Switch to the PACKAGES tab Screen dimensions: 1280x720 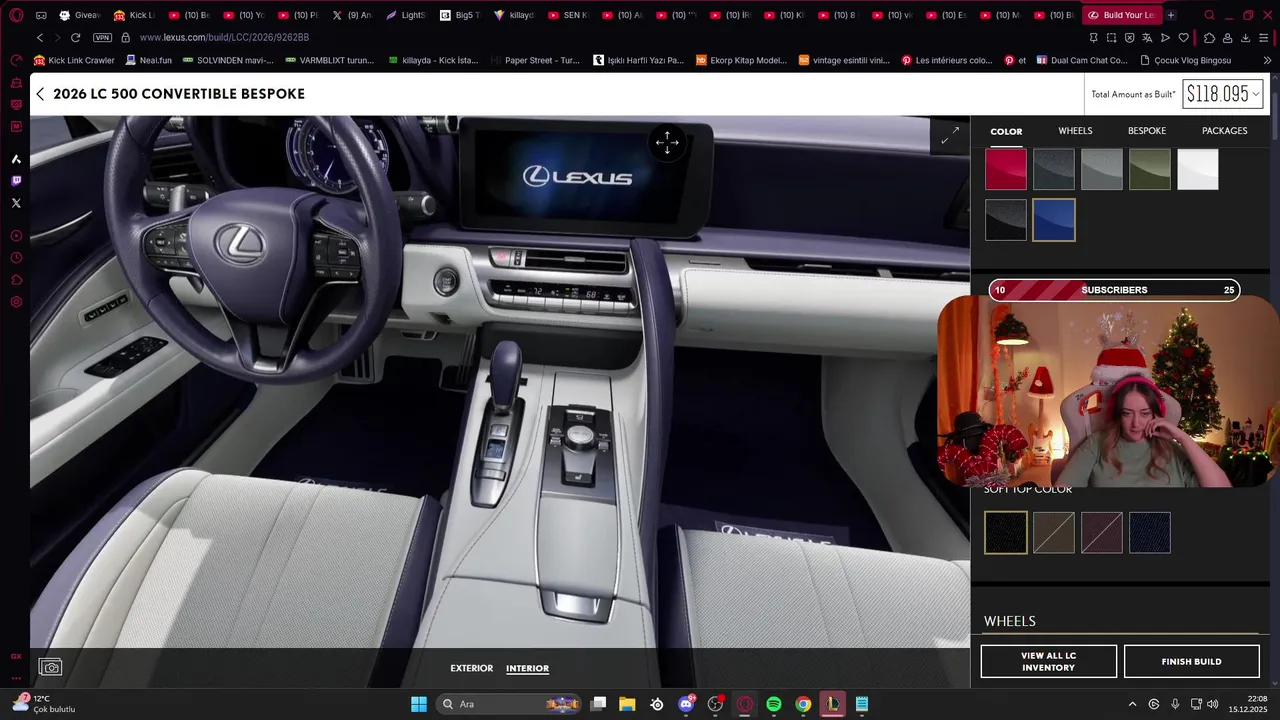coord(1224,131)
